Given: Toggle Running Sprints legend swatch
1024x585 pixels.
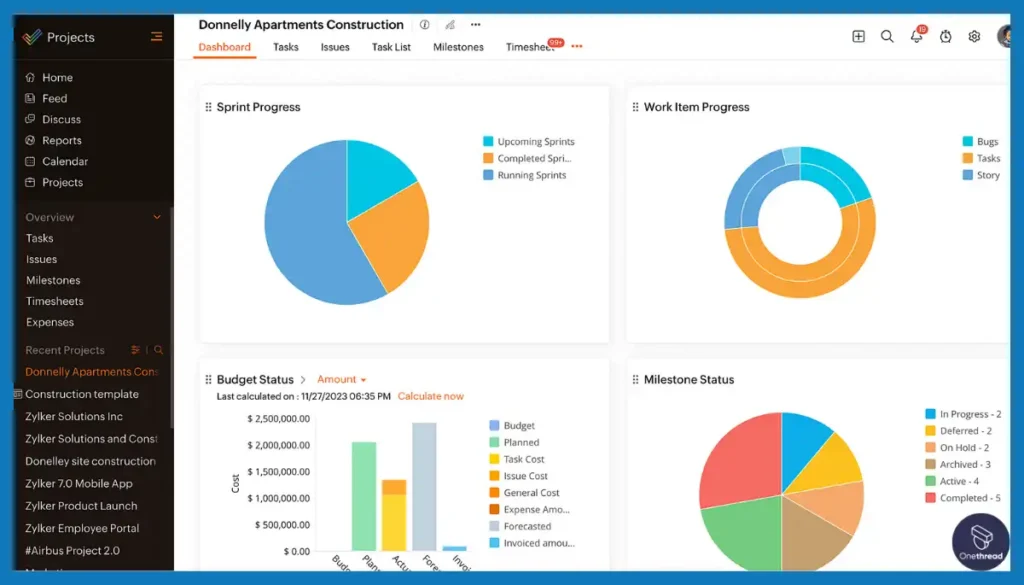Looking at the screenshot, I should point(488,175).
